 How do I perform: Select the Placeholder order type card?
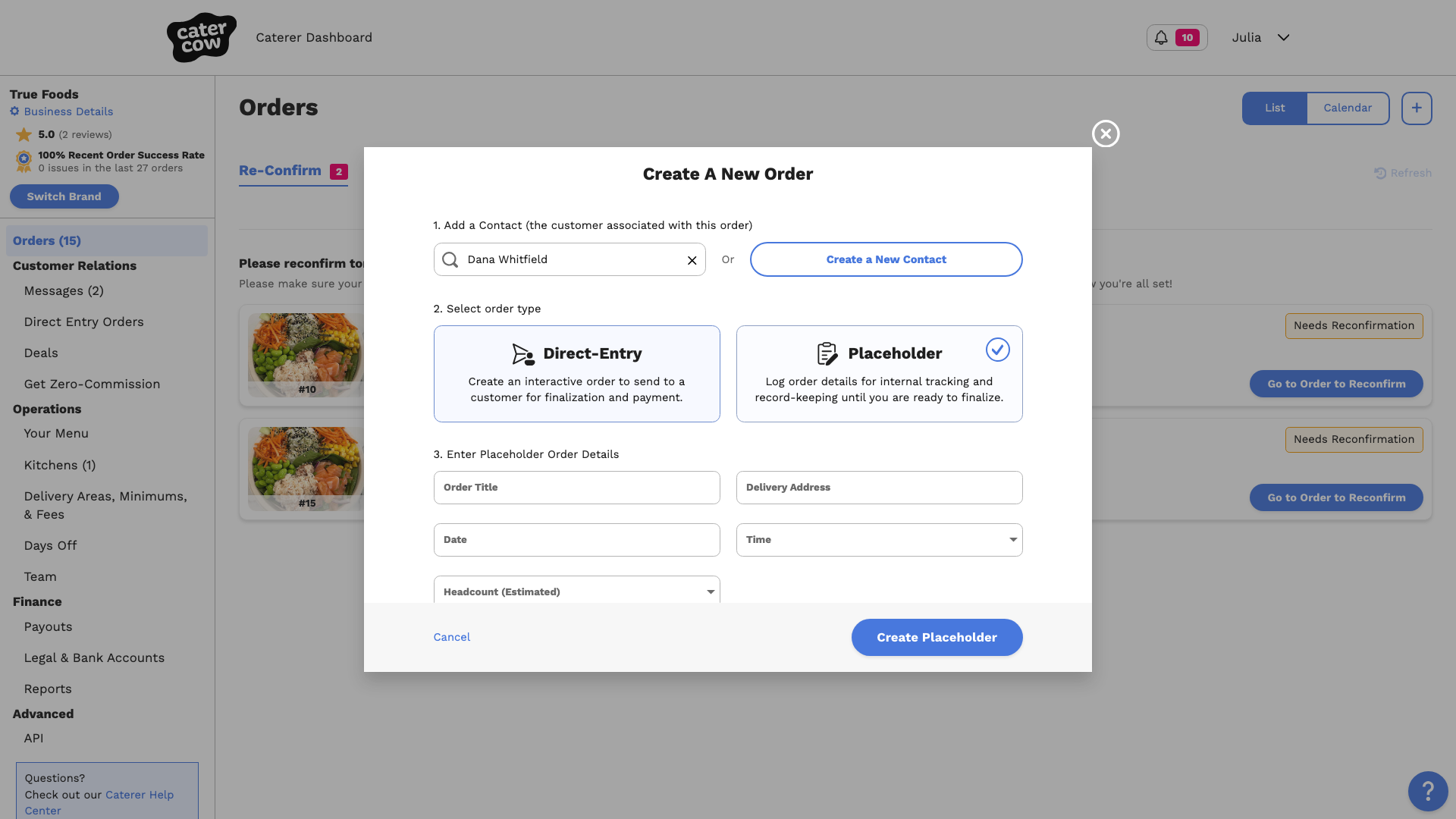click(x=879, y=374)
